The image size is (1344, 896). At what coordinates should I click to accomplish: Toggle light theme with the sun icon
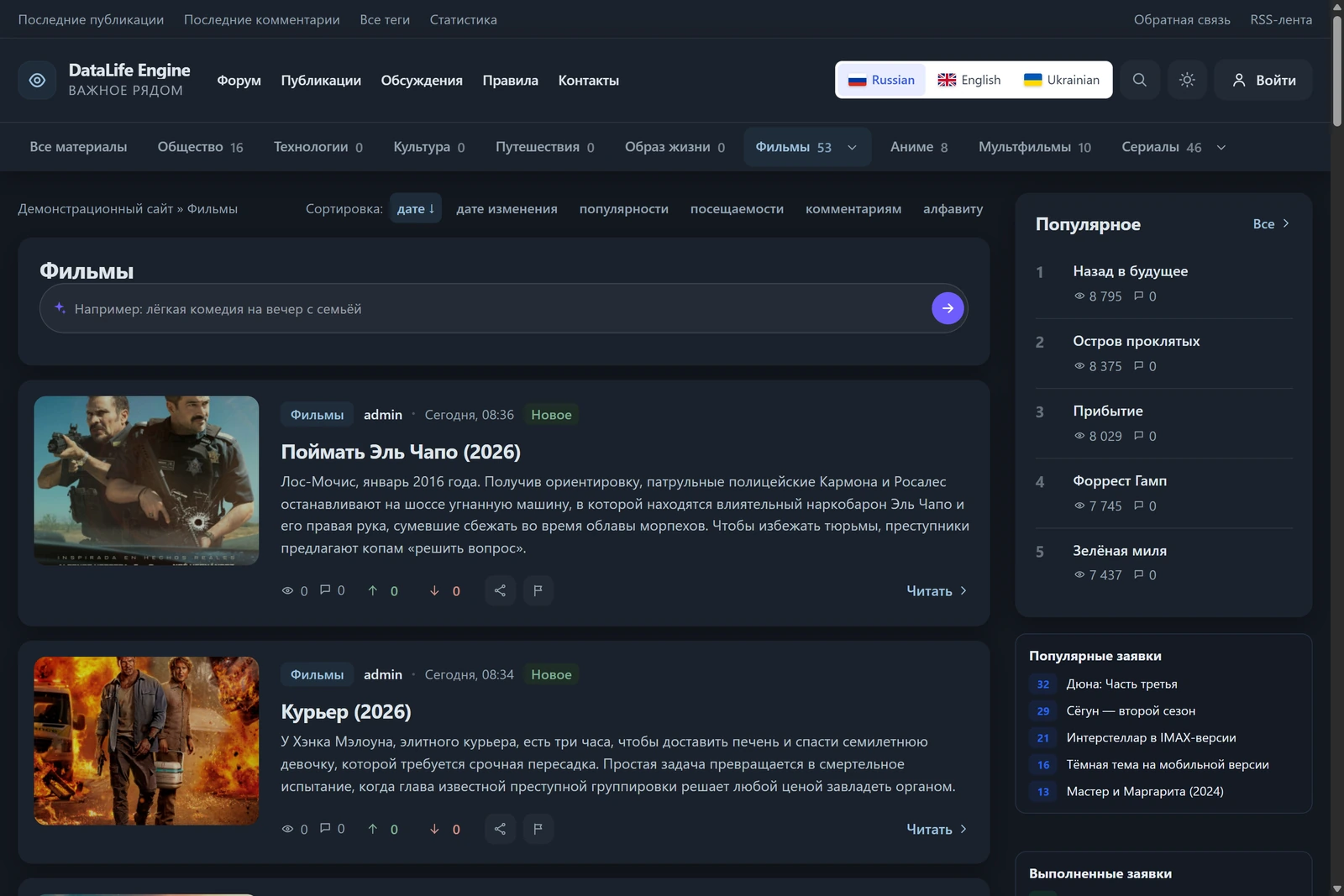[1187, 80]
